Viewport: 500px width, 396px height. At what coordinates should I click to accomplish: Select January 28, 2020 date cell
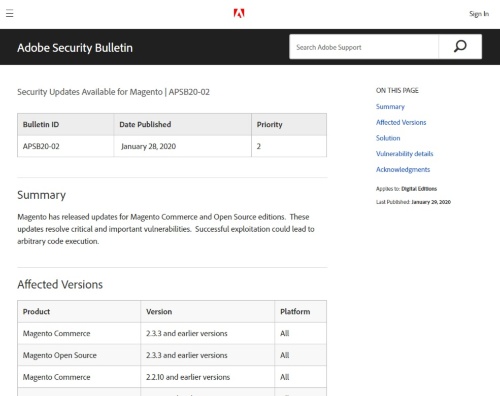[x=183, y=146]
